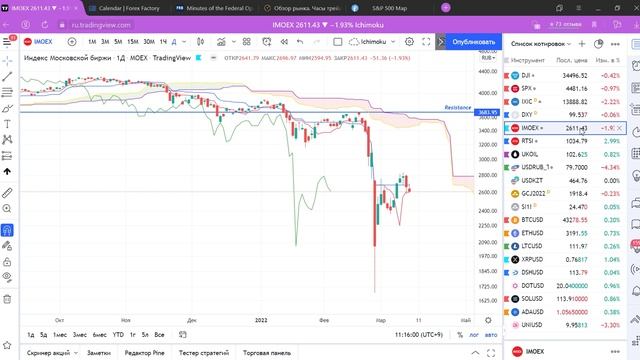Viewport: 640px width, 360px height.
Task: Select the 15M timeframe
Action: [133, 42]
